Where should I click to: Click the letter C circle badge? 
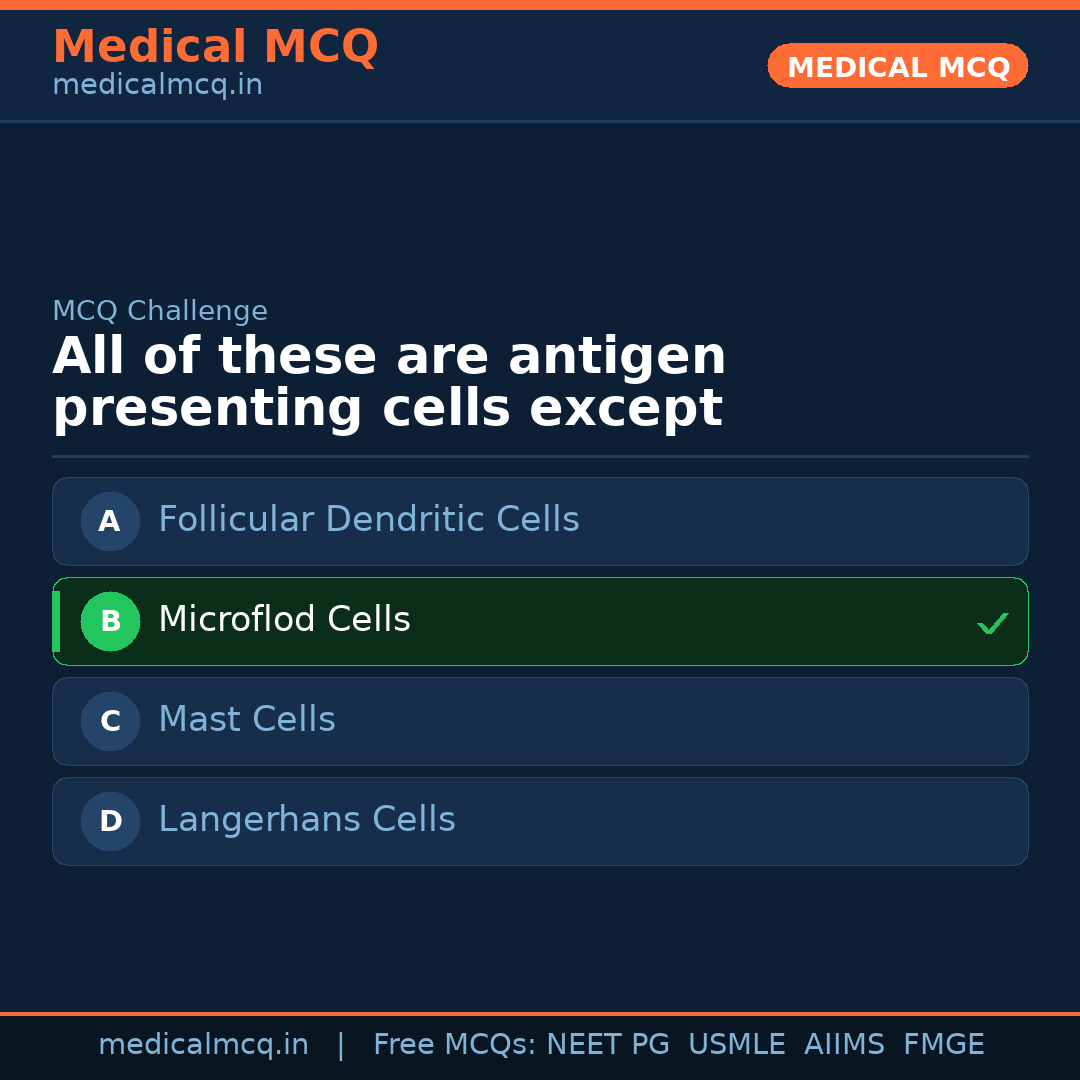(x=110, y=721)
